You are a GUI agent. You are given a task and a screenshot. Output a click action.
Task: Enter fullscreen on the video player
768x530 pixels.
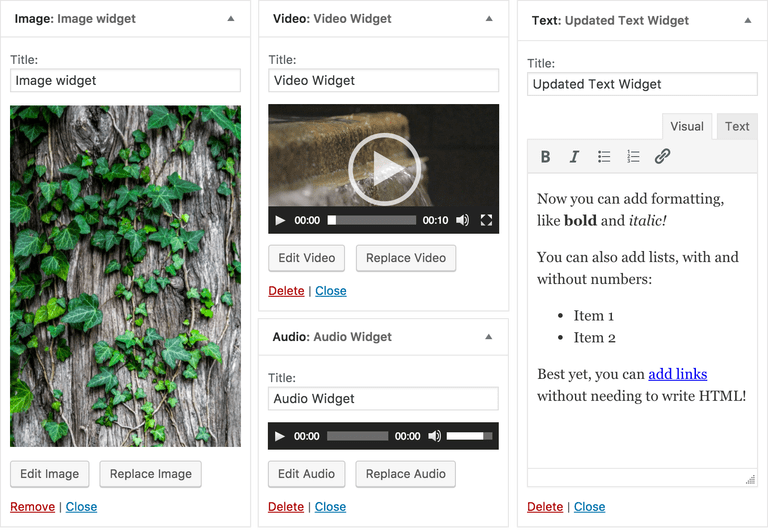click(486, 220)
